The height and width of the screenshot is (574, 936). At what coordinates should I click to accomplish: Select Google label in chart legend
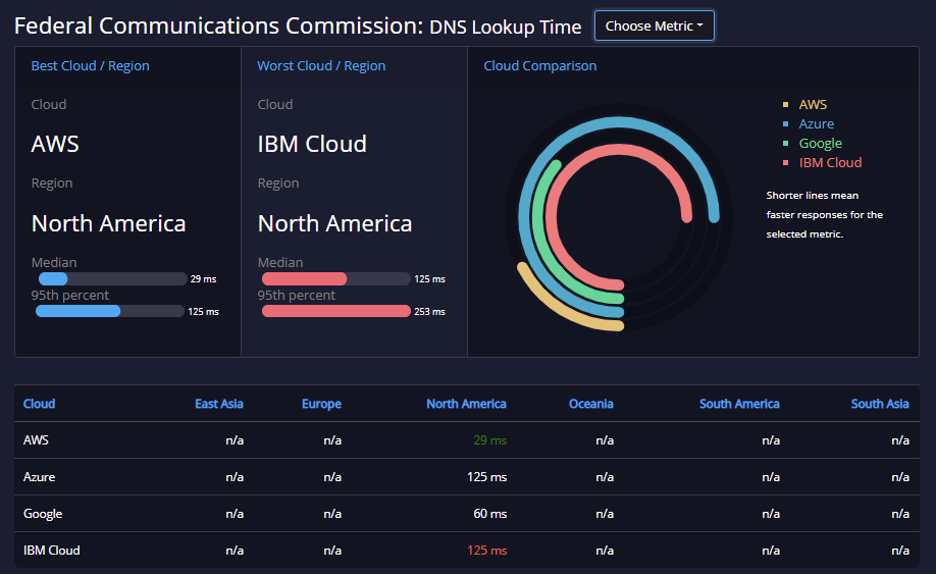tap(820, 143)
